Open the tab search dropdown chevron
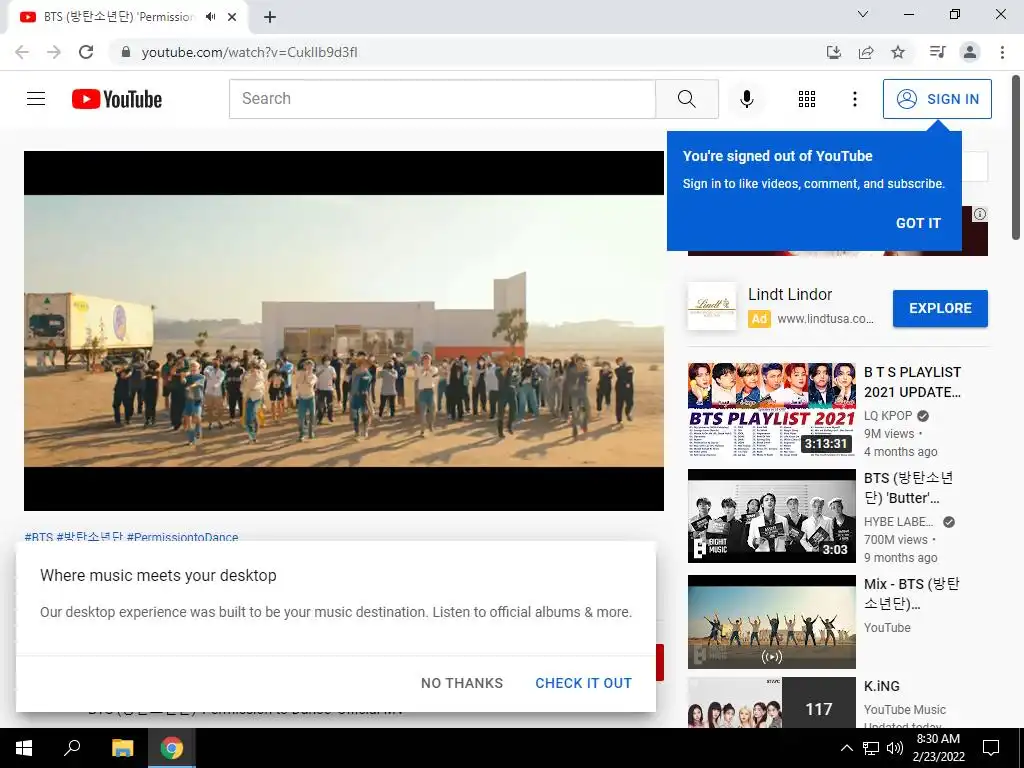Viewport: 1024px width, 768px height. point(863,14)
